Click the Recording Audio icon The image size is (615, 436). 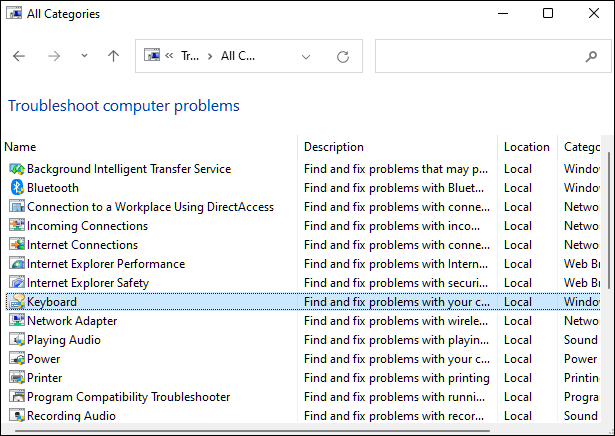[17, 416]
